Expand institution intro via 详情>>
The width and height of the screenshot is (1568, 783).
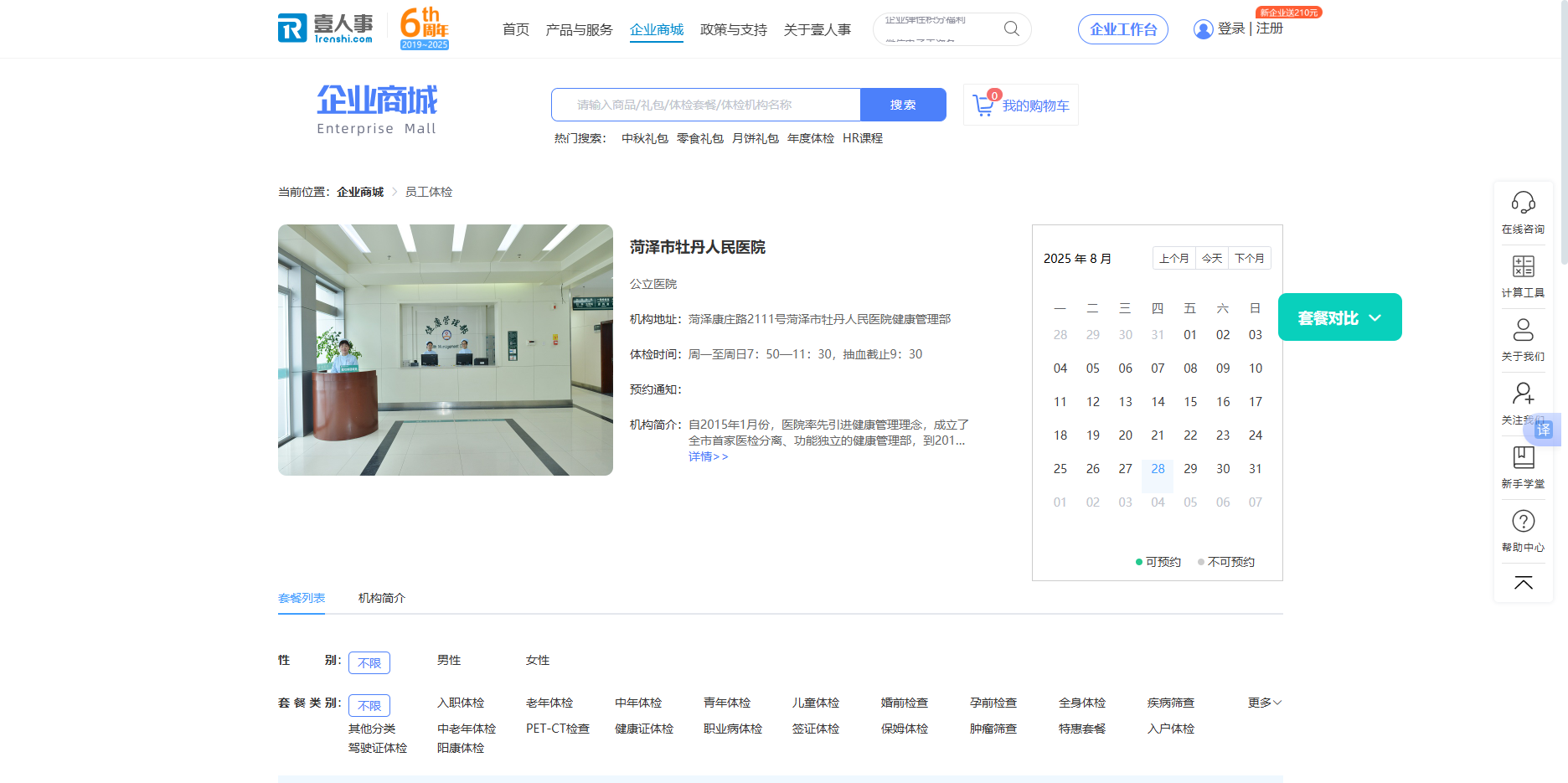(708, 456)
